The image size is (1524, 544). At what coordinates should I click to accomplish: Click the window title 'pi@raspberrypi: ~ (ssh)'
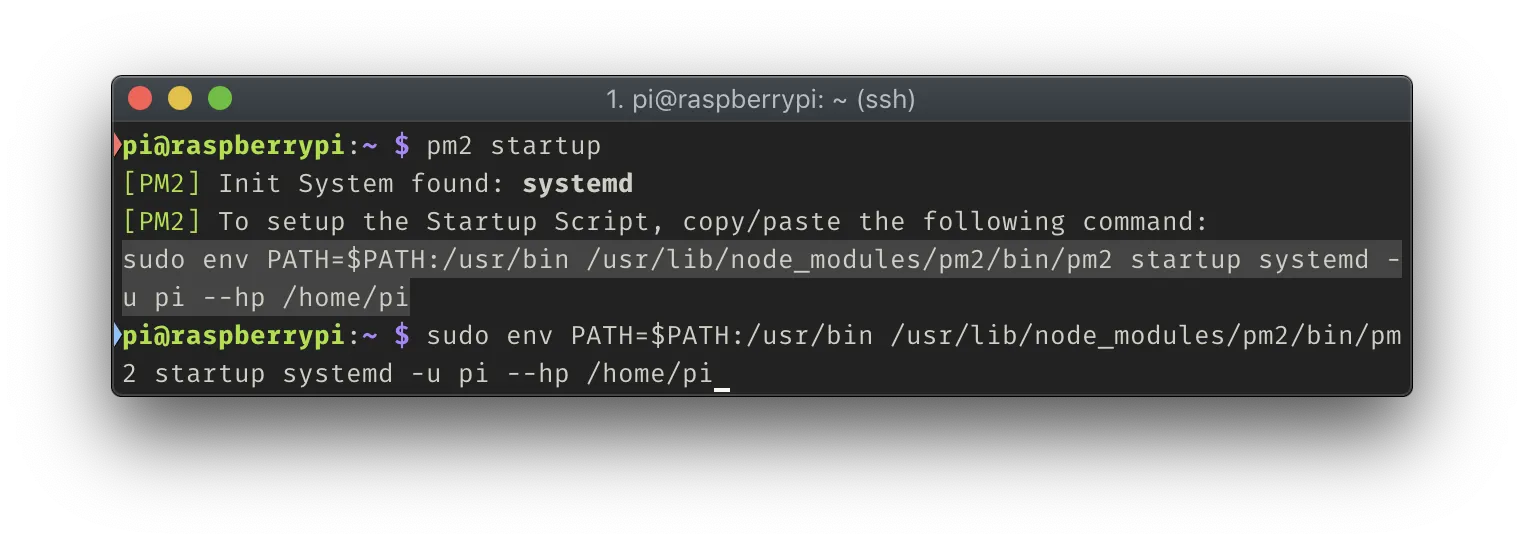761,99
